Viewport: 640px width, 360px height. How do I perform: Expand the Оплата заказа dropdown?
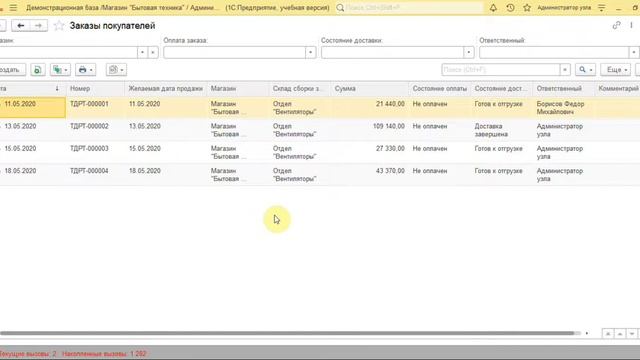[310, 53]
